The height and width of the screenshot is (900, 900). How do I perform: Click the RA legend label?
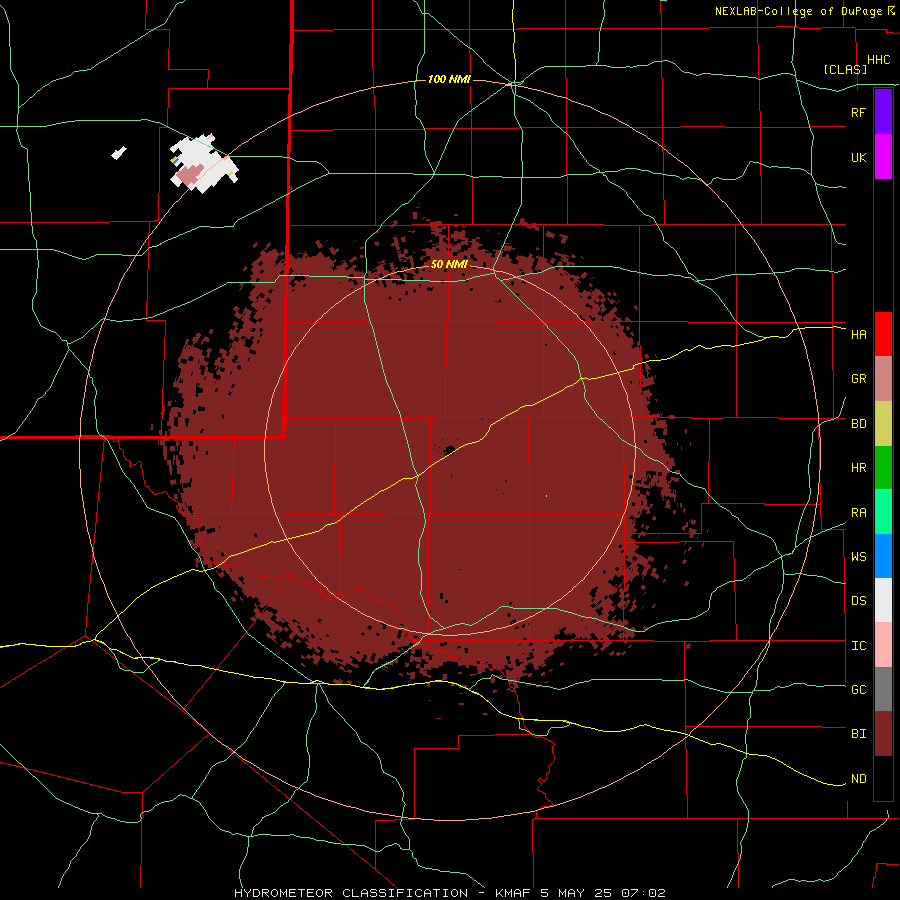click(858, 512)
